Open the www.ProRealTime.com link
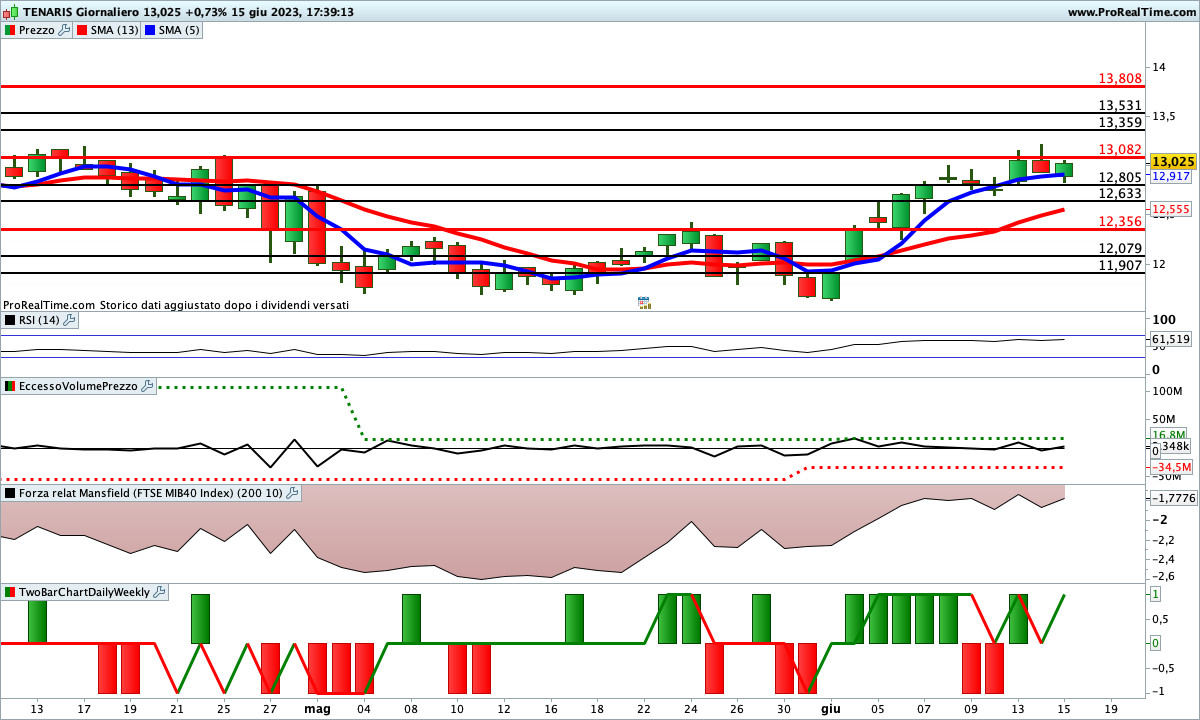Viewport: 1200px width, 720px height. (x=1130, y=12)
